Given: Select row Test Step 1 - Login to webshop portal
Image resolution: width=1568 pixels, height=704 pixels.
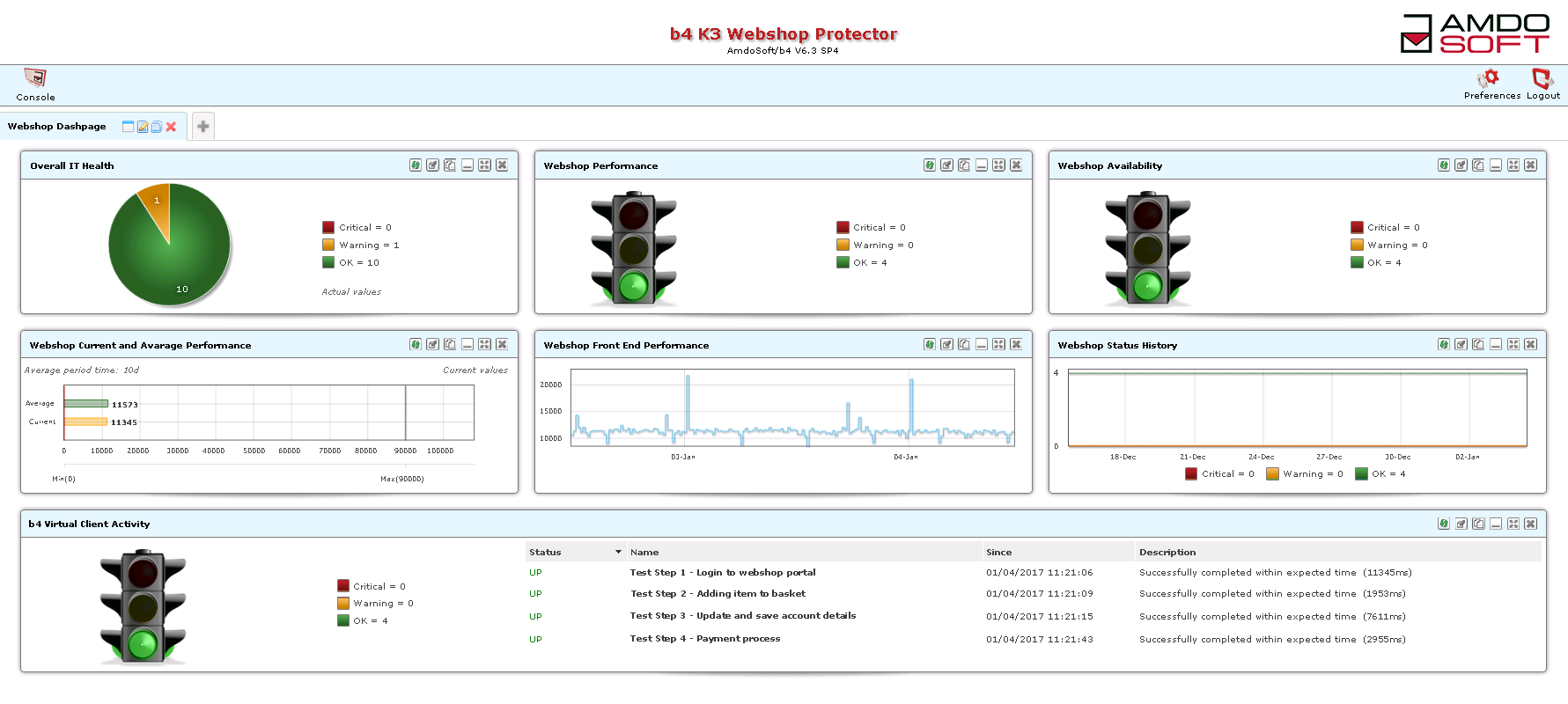Looking at the screenshot, I should [x=1034, y=572].
